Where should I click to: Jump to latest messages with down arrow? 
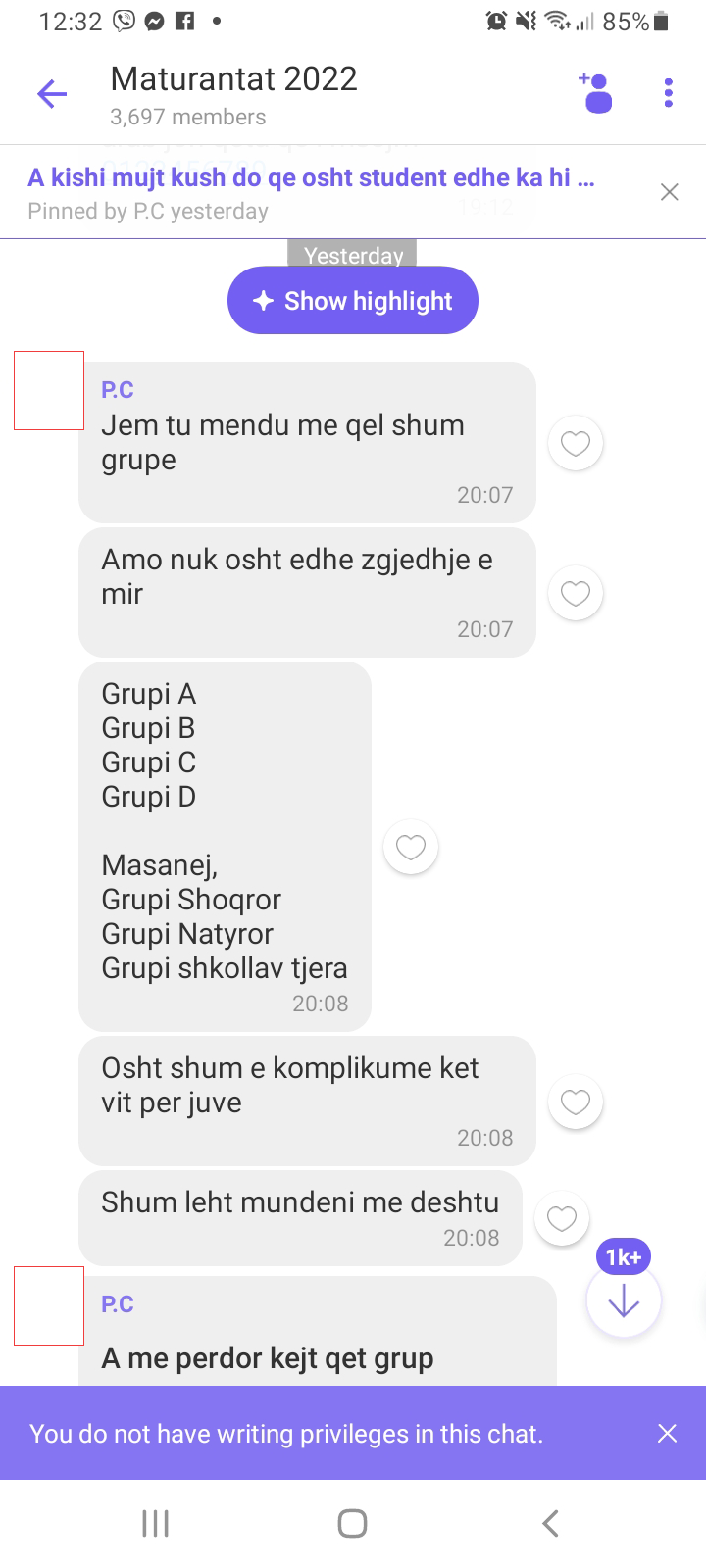tap(624, 1299)
